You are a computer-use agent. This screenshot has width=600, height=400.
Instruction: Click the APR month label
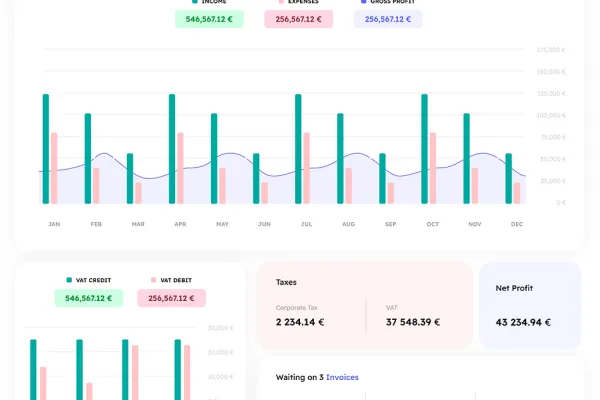pyautogui.click(x=180, y=224)
